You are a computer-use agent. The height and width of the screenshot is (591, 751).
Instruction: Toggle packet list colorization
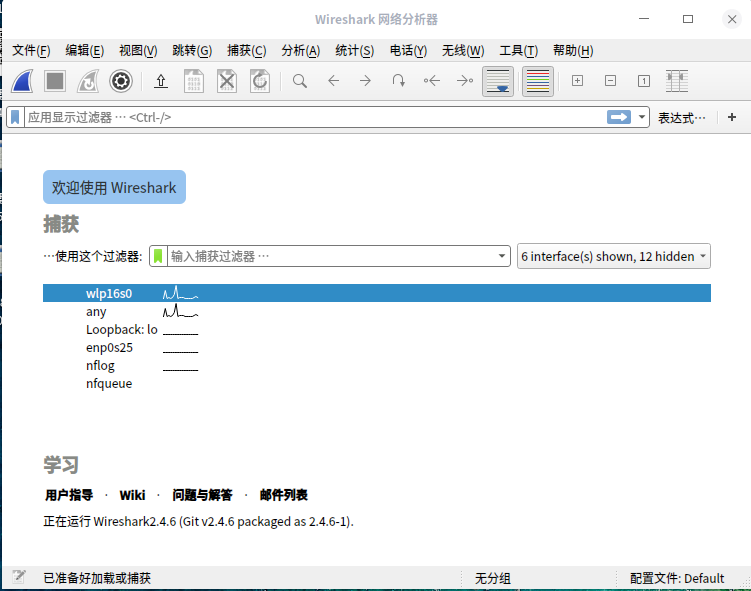coord(538,81)
